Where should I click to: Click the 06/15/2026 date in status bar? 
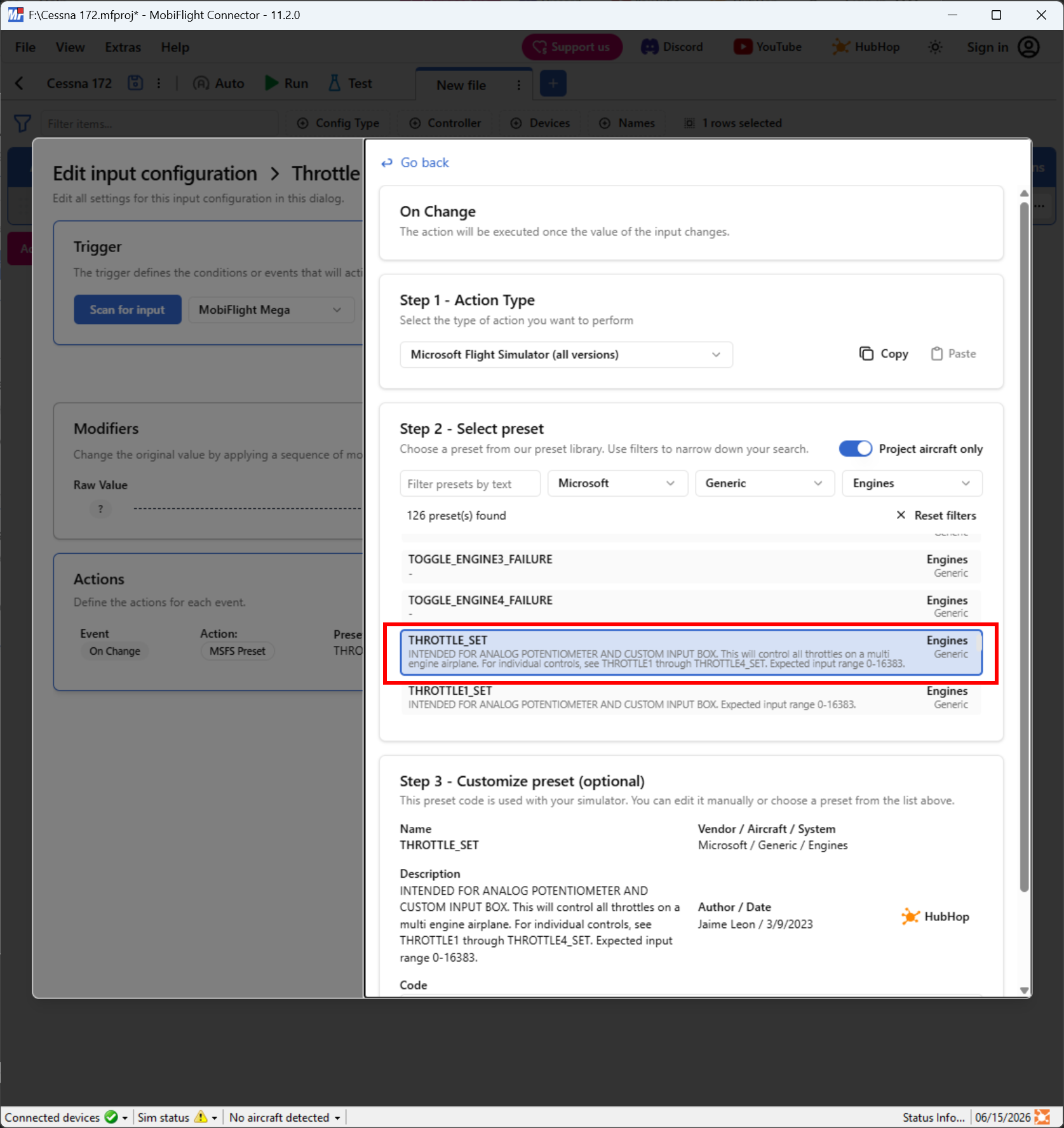[1003, 1117]
